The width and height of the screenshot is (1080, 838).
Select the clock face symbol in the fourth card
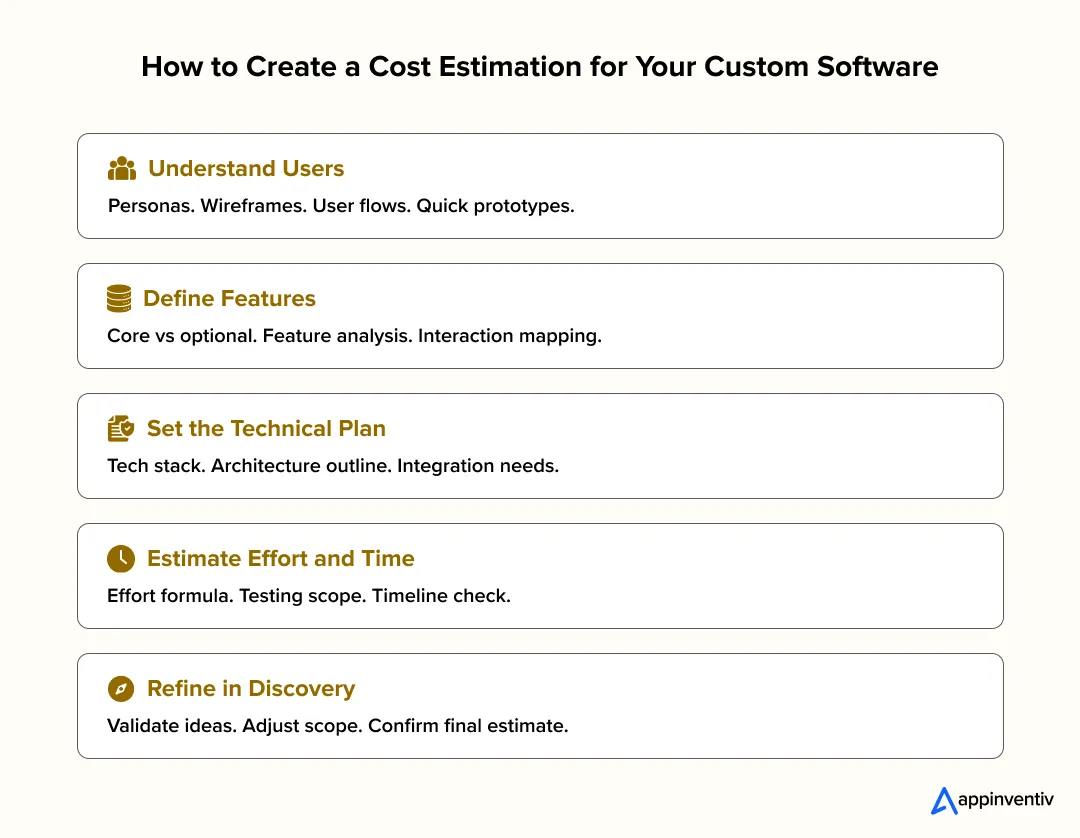(x=120, y=558)
